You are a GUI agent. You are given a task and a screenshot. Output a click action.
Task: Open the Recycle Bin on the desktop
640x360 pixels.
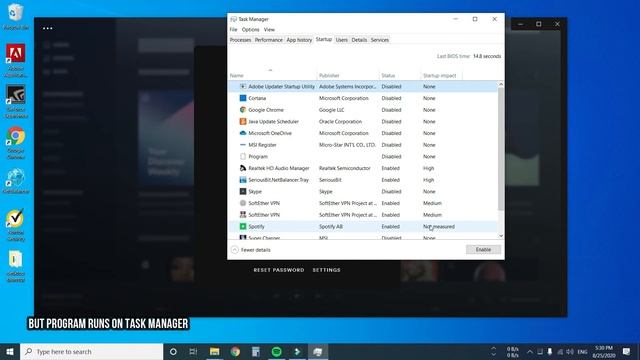coord(16,16)
